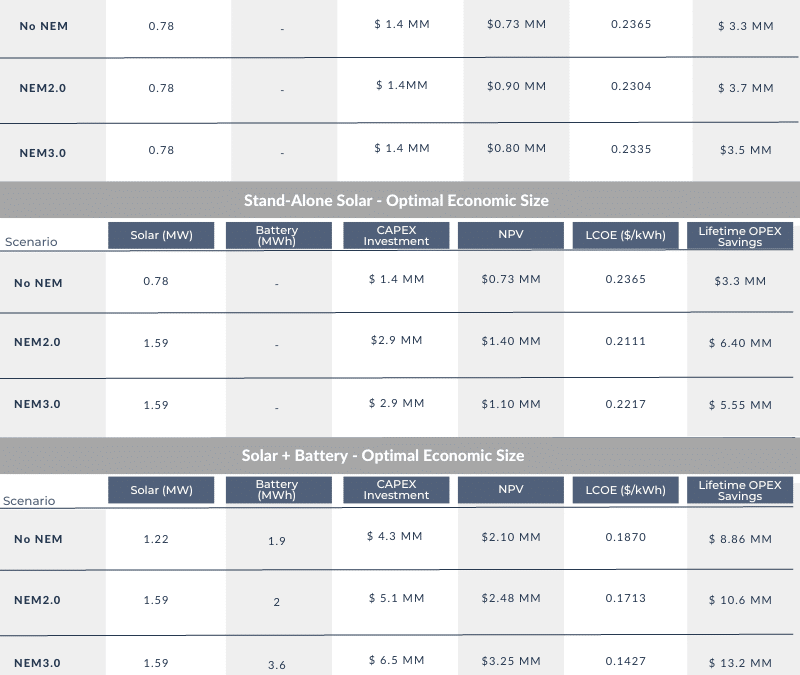Viewport: 800px width, 675px height.
Task: Click the 0.2111 LCOE value
Action: coord(626,341)
